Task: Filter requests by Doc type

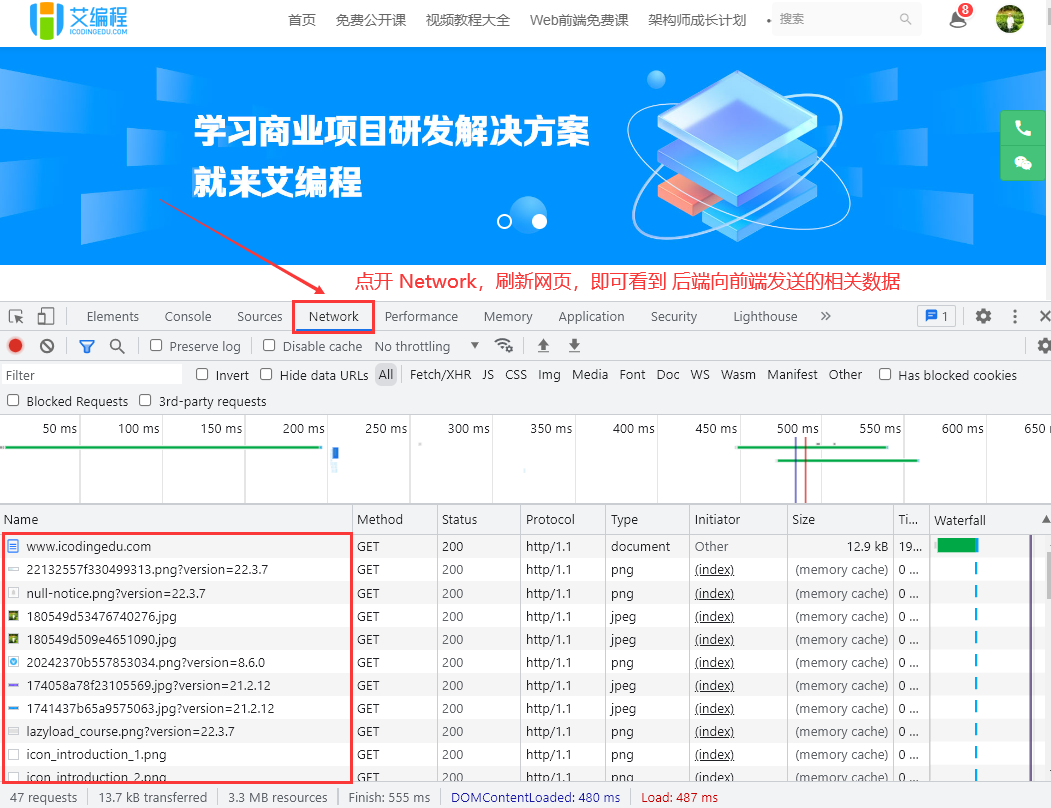Action: pos(668,375)
